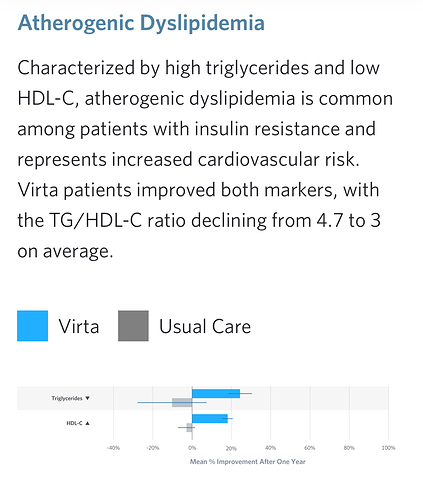This screenshot has width=423, height=500.
Task: Click the 0% axis tick label
Action: pyautogui.click(x=192, y=448)
